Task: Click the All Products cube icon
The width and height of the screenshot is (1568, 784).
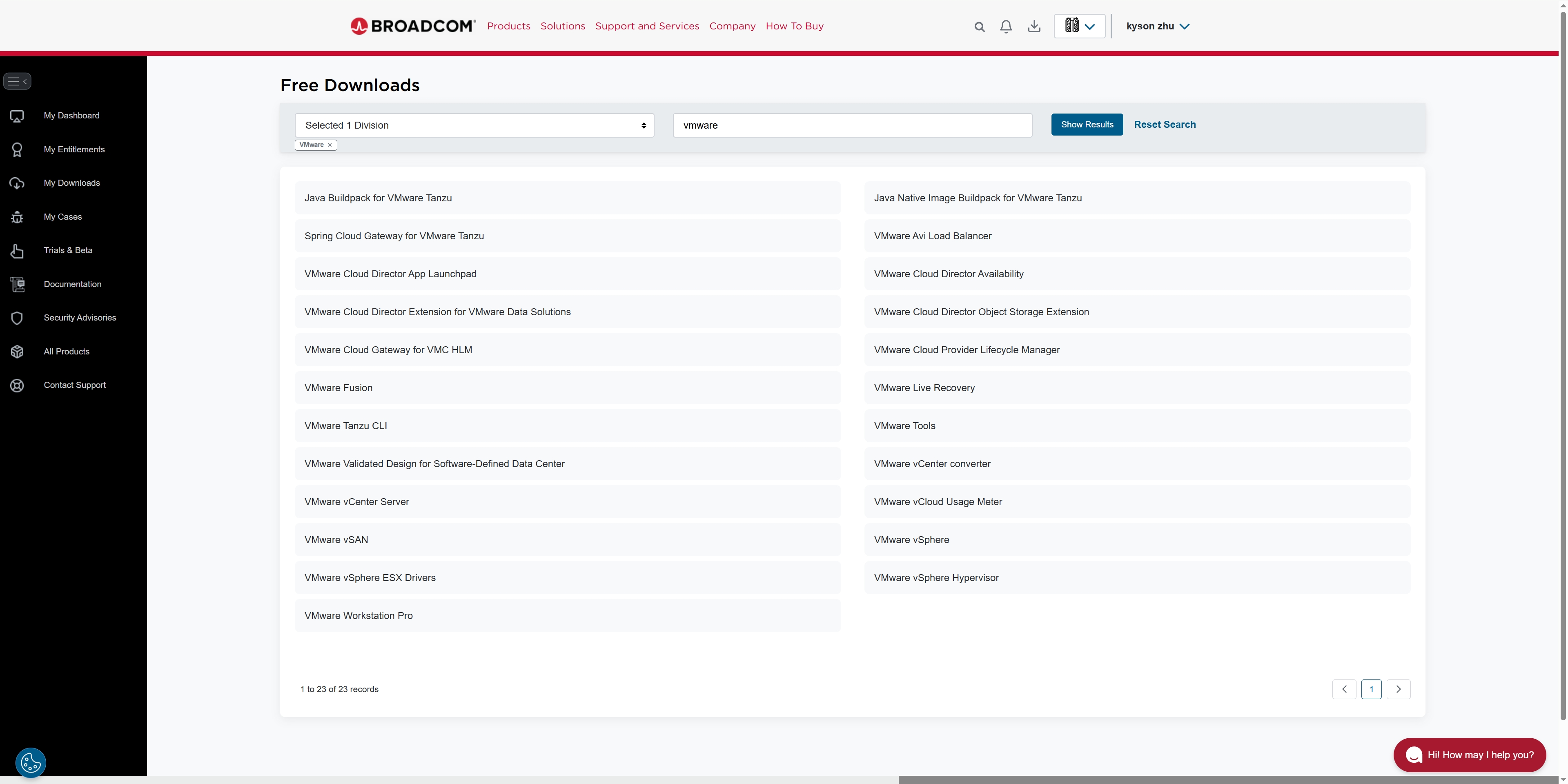Action: (x=17, y=352)
